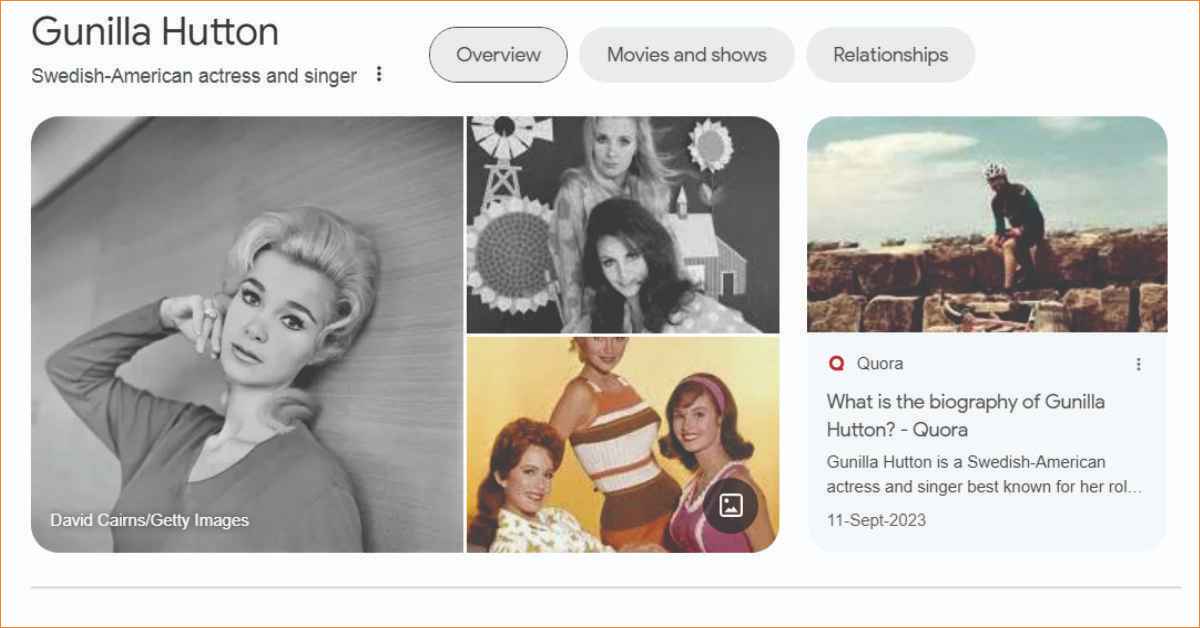Select the Overview tab

pos(498,55)
